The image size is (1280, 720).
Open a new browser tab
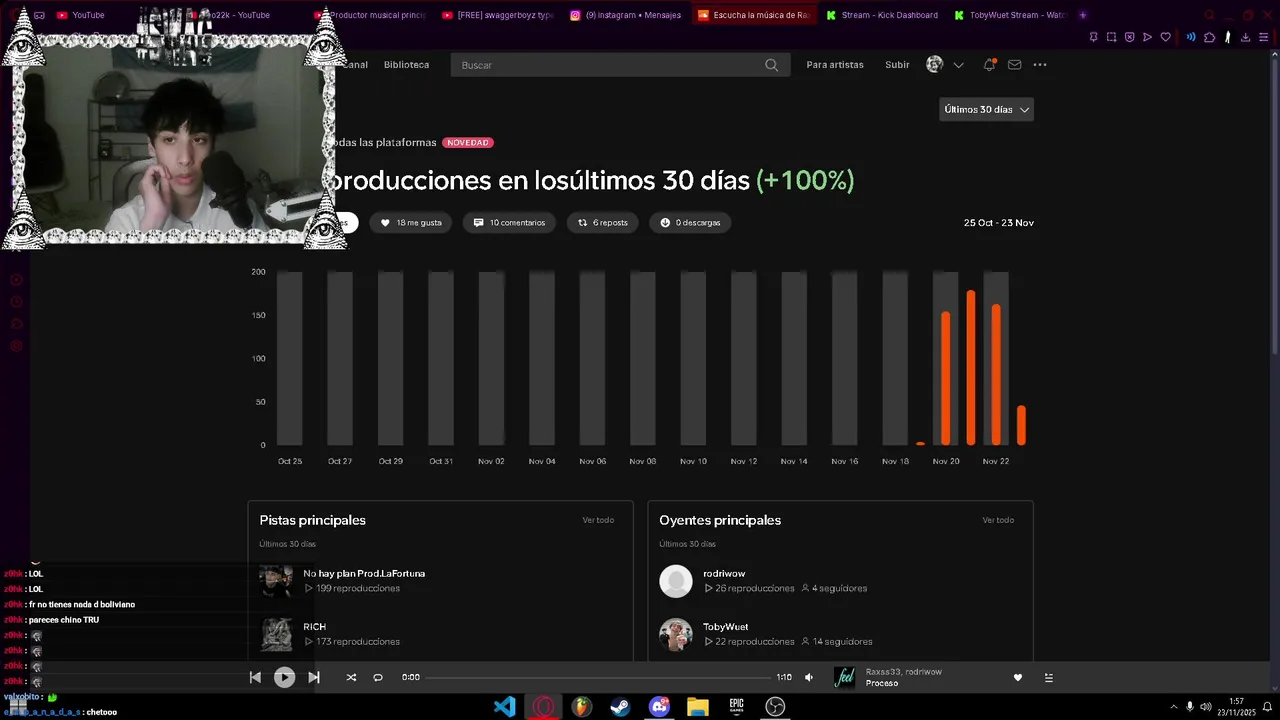1083,15
